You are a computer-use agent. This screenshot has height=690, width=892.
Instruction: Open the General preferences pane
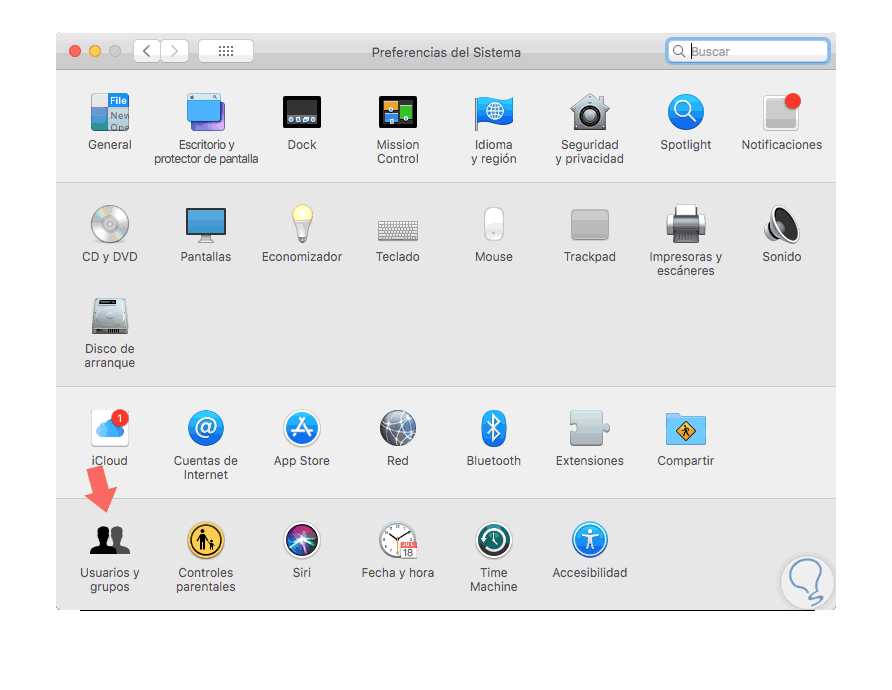coord(110,112)
